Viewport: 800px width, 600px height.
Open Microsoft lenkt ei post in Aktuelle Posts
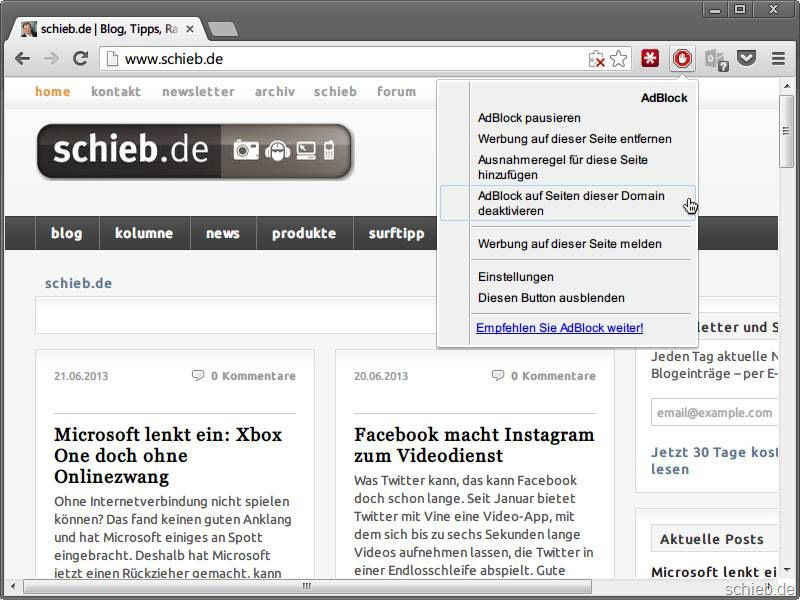point(714,572)
